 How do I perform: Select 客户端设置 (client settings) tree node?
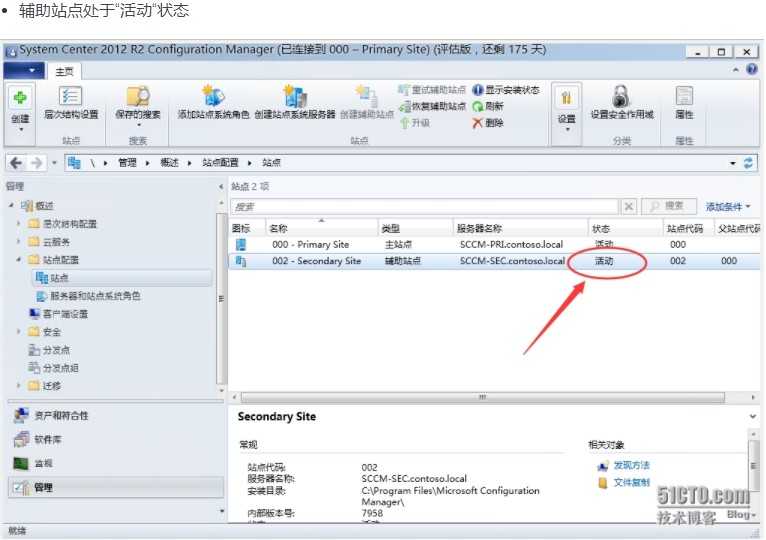click(65, 314)
